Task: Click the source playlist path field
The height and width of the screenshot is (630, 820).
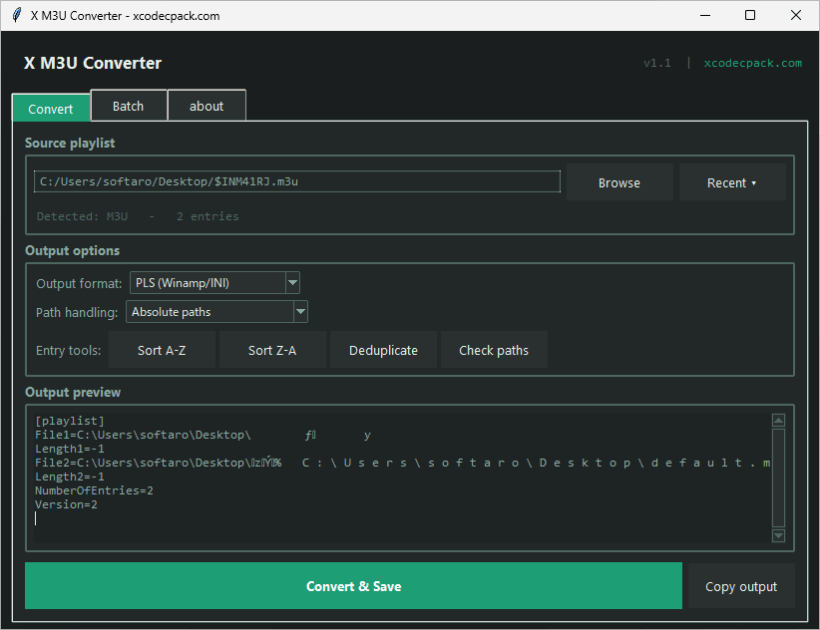Action: [297, 181]
